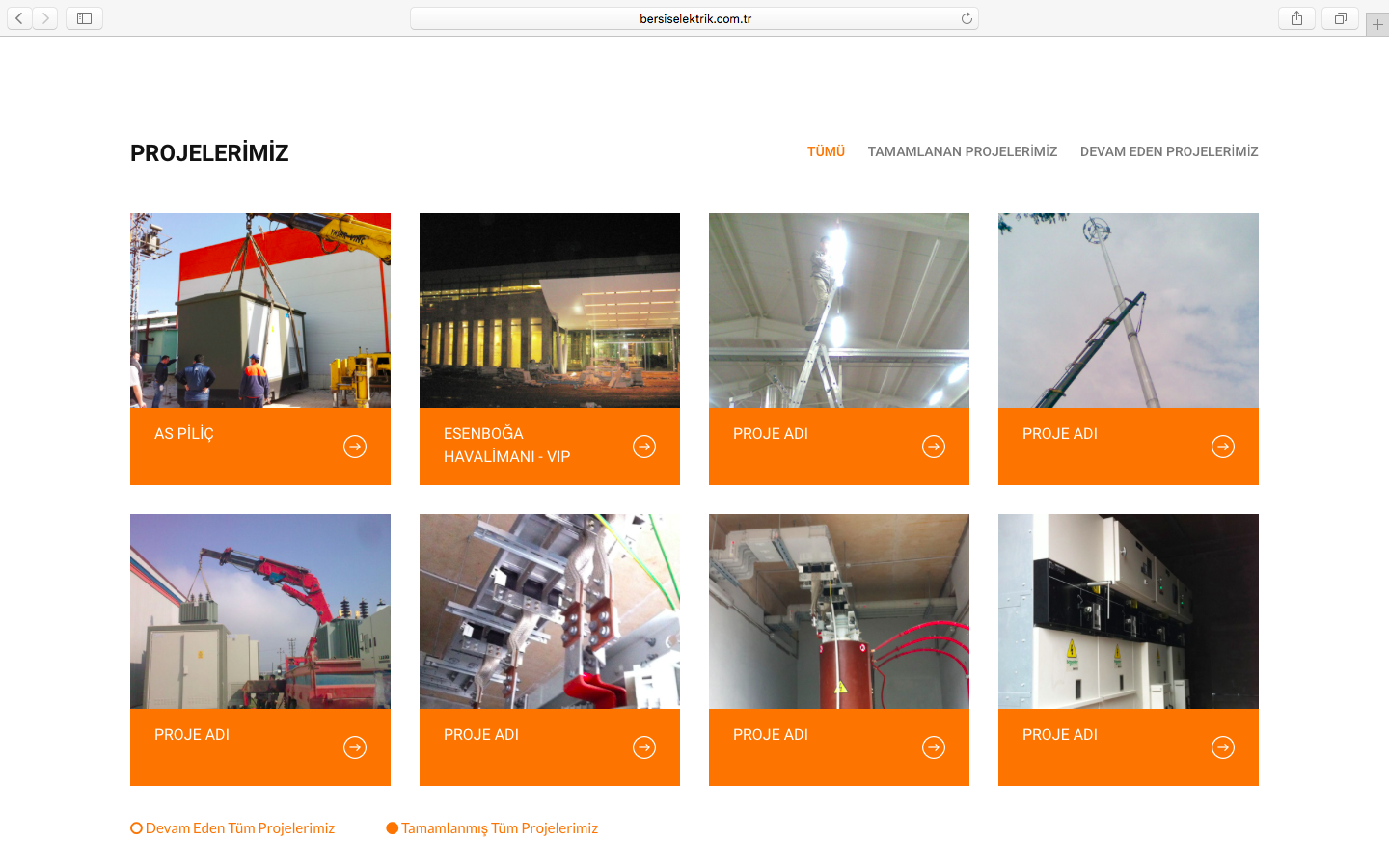
Task: Click PROJE ADI under busbar photo
Action: 481,735
